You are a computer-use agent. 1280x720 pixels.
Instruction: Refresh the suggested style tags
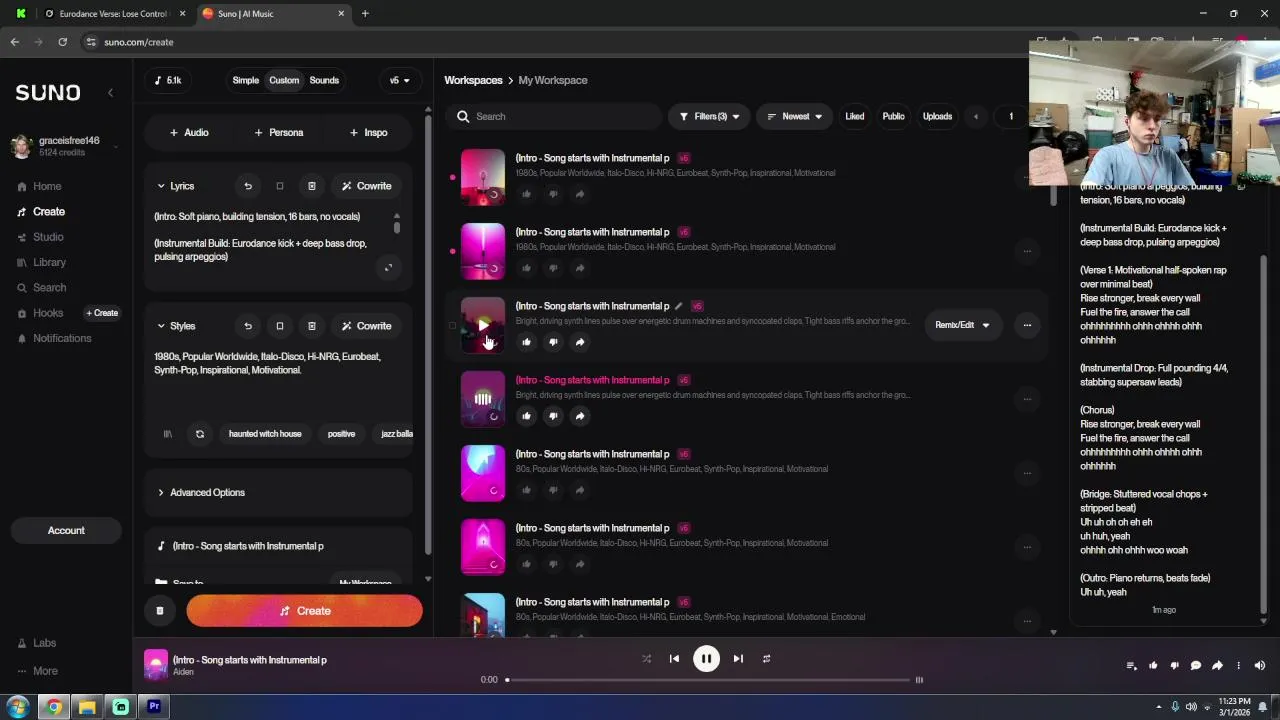pos(200,434)
